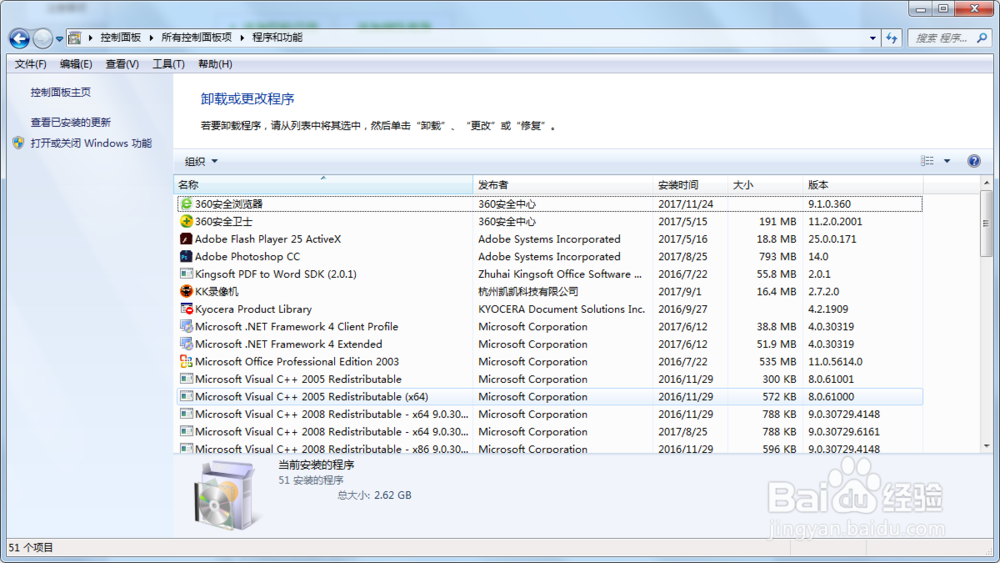The height and width of the screenshot is (563, 1000).
Task: Click the search magnifier icon
Action: coord(982,38)
